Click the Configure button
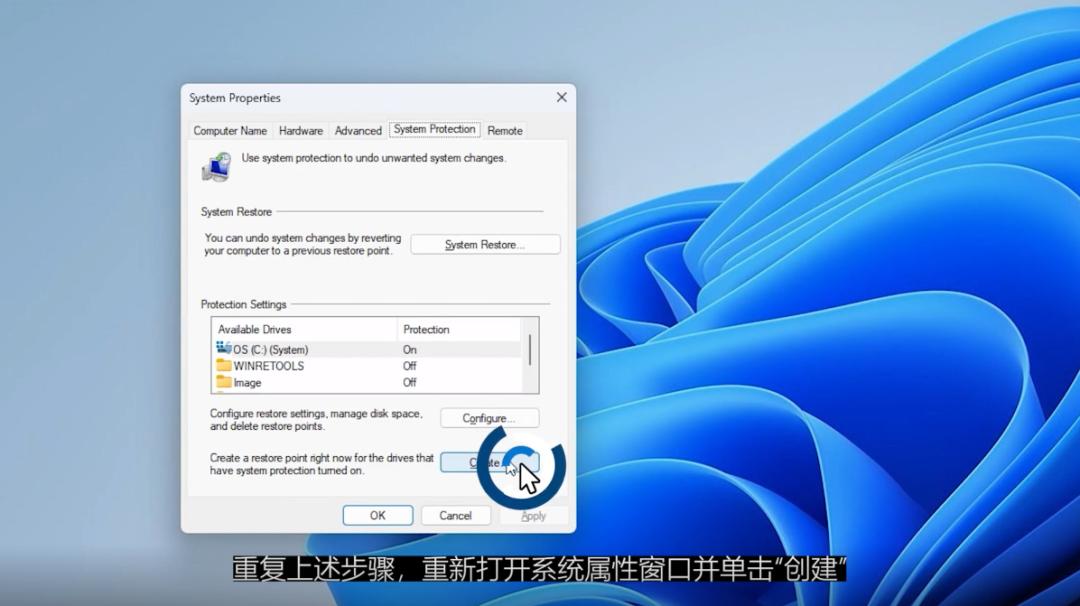 (x=490, y=418)
